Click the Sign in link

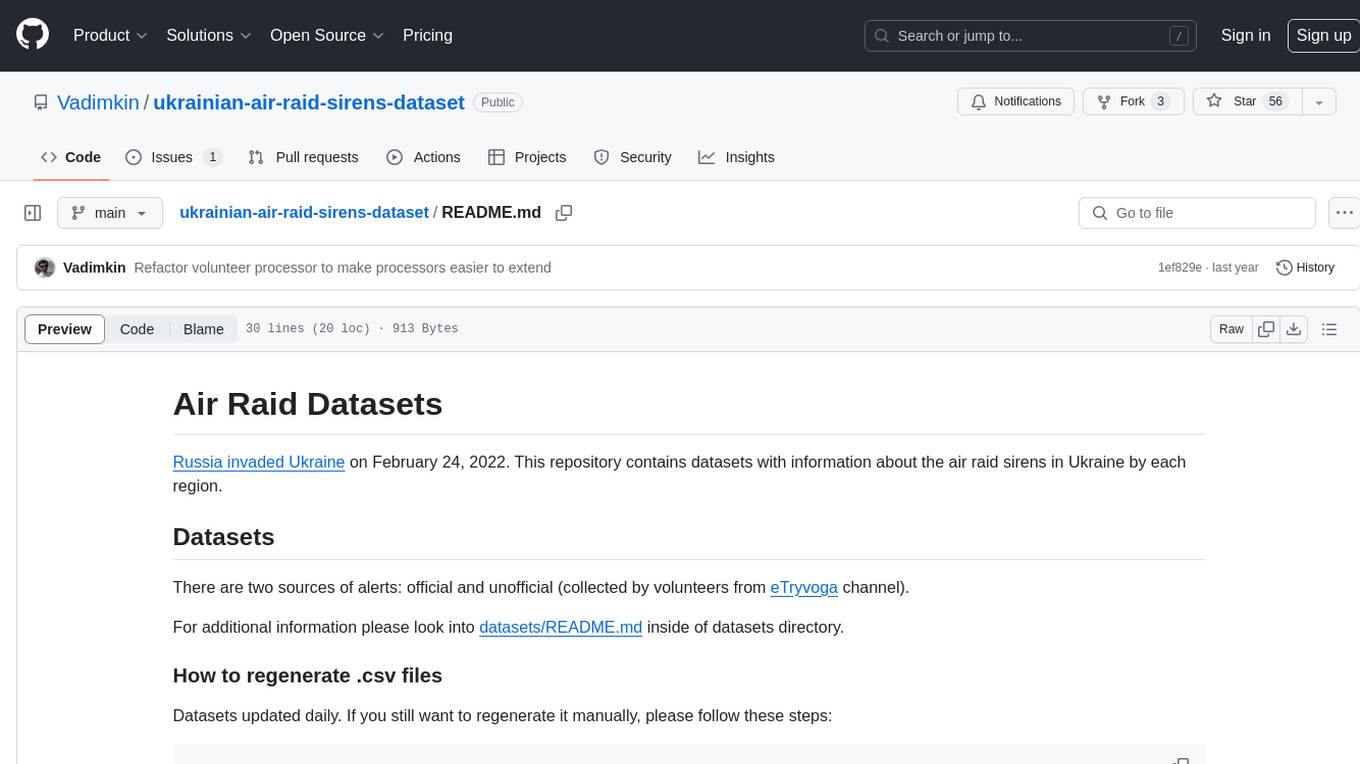(x=1245, y=35)
